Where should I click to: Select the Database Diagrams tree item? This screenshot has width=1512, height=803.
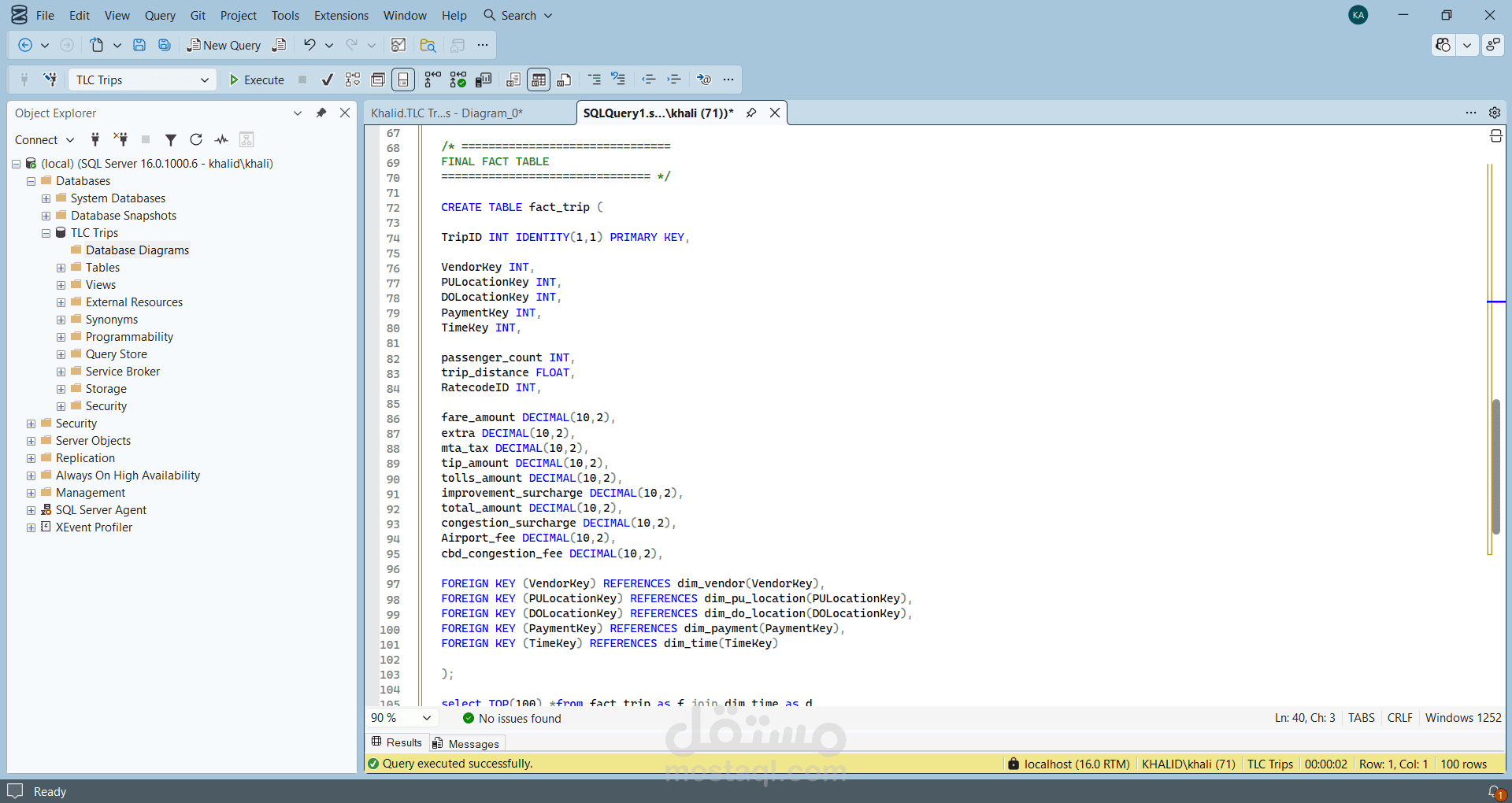coord(137,250)
